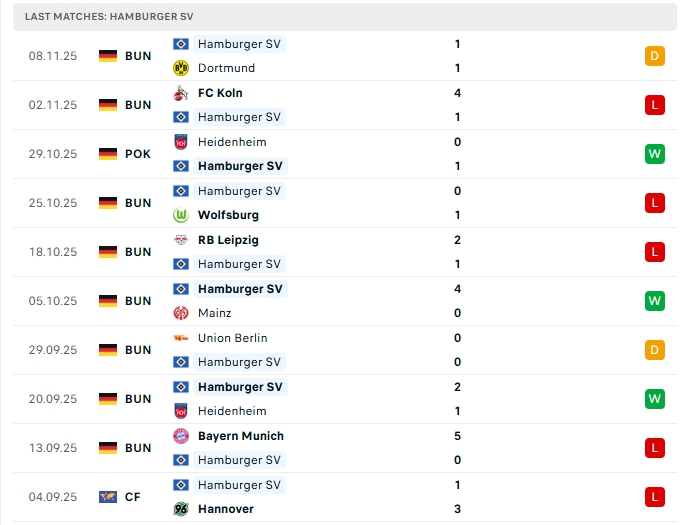Click the Hannover 96 crest icon
Image resolution: width=688 pixels, height=525 pixels.
pos(181,509)
